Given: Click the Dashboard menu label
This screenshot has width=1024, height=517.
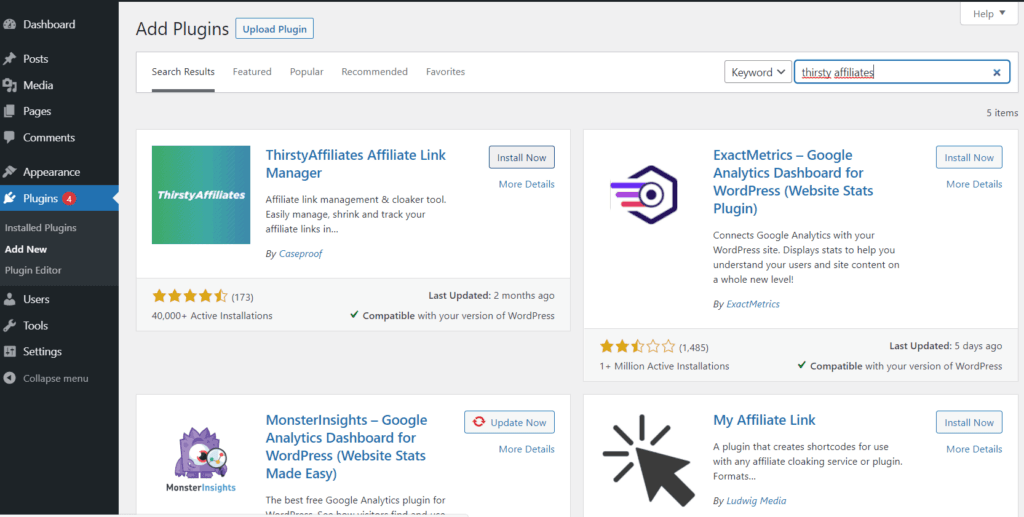Looking at the screenshot, I should click(x=49, y=25).
